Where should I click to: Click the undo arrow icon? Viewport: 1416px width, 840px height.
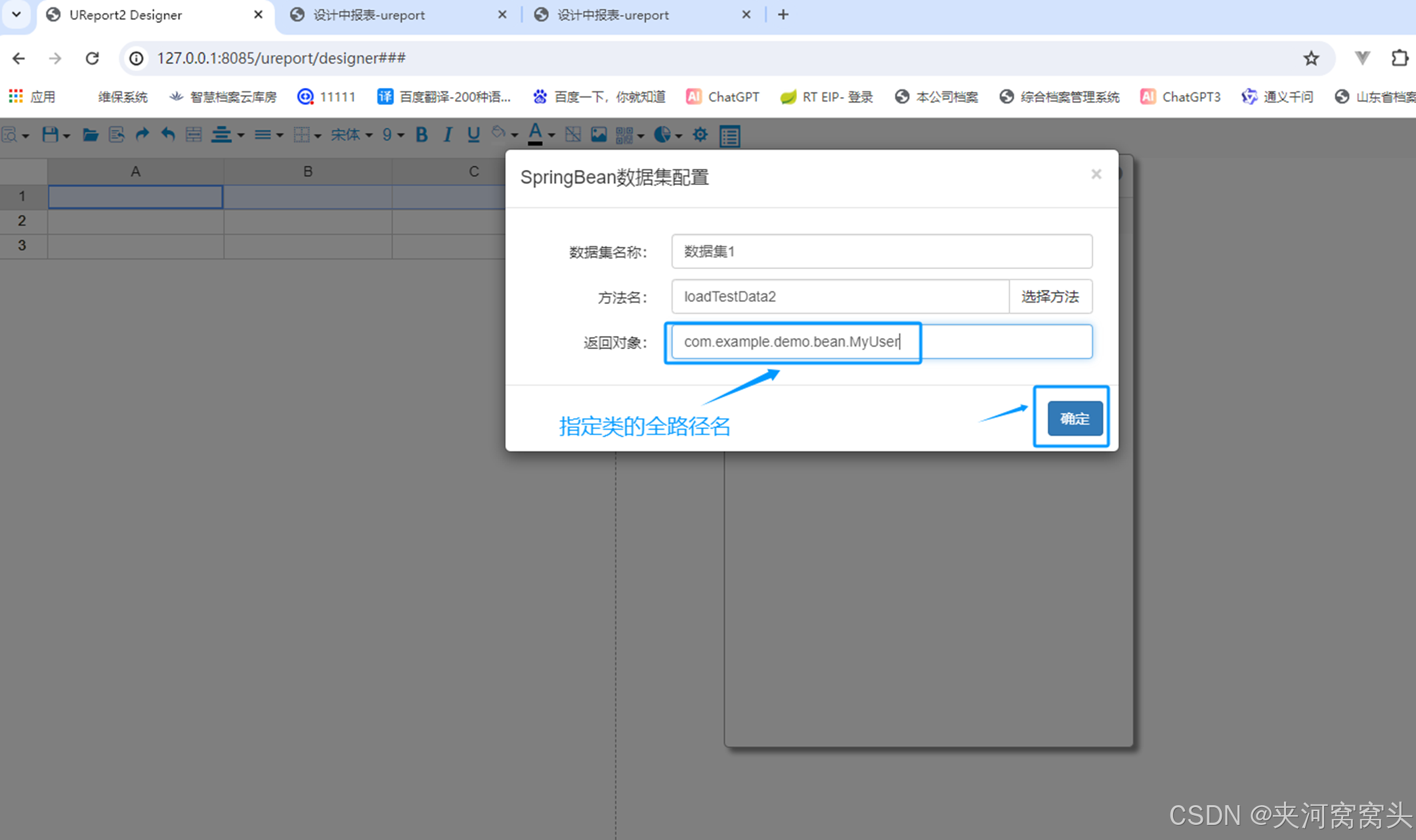(168, 135)
